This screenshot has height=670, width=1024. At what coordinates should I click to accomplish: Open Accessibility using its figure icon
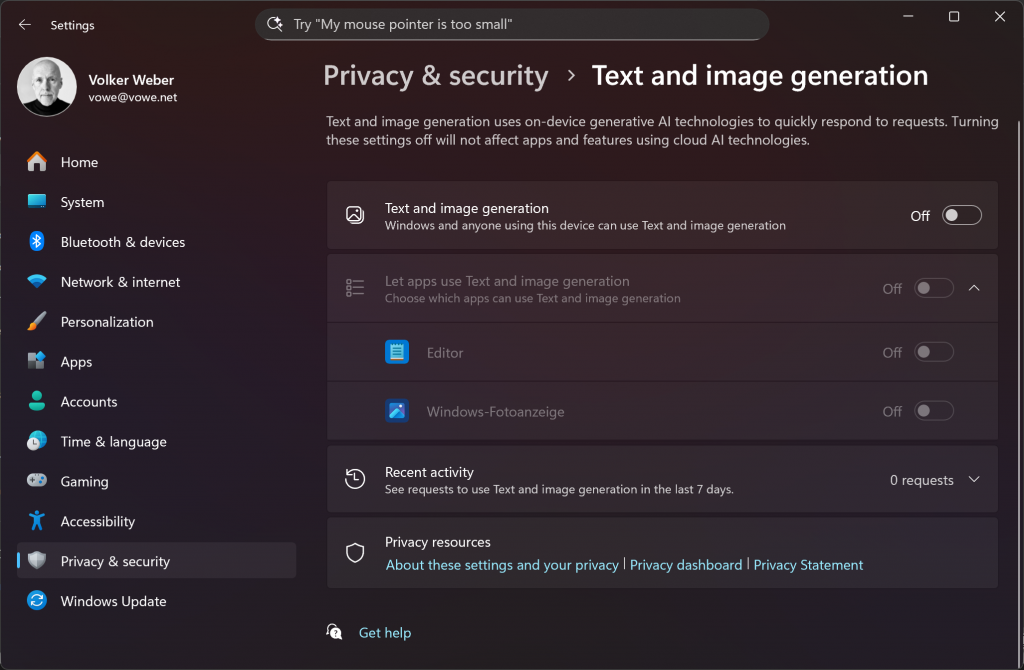click(x=37, y=521)
